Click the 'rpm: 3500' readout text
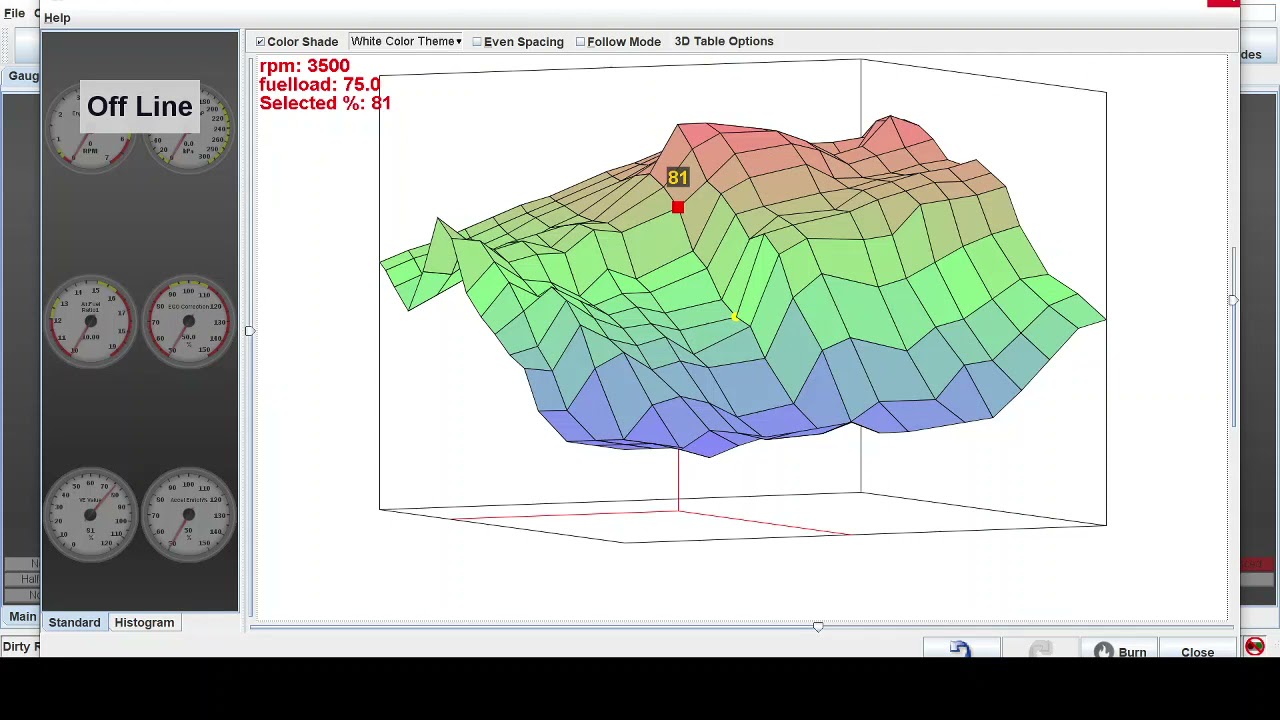The width and height of the screenshot is (1280, 720). tap(304, 66)
